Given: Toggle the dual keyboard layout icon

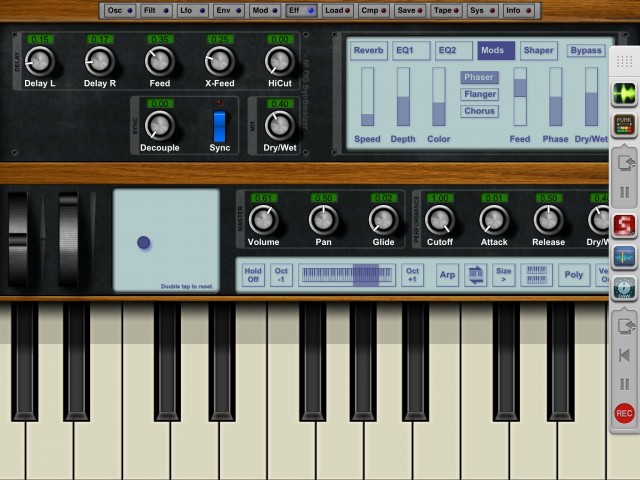Looking at the screenshot, I should tap(536, 275).
